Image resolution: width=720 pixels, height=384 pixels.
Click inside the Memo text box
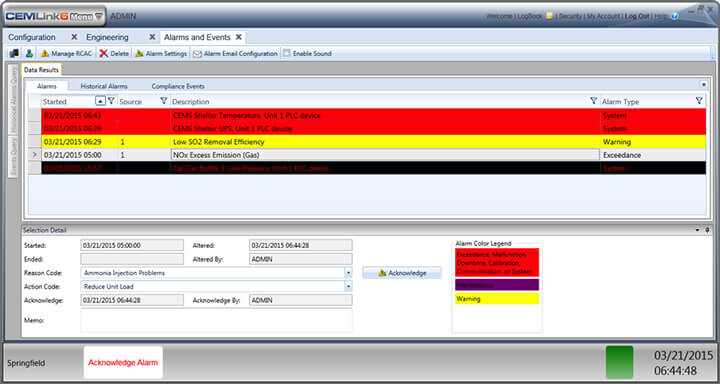(x=216, y=320)
